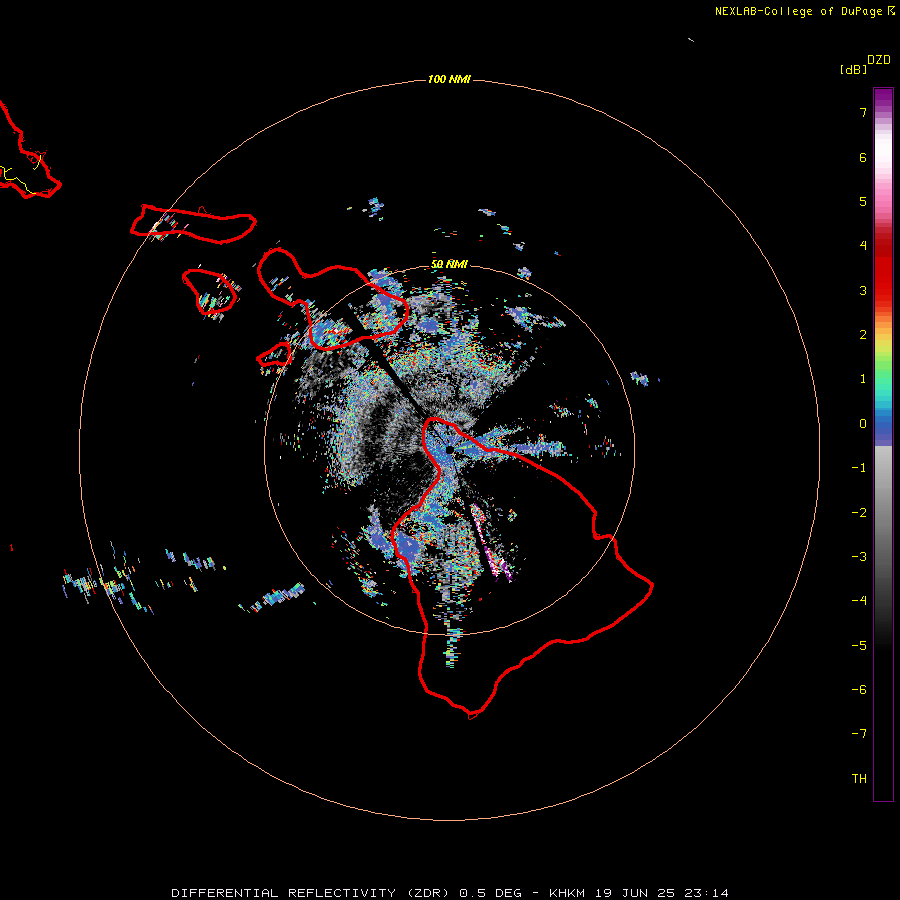Click the 4 dB scale label

863,246
